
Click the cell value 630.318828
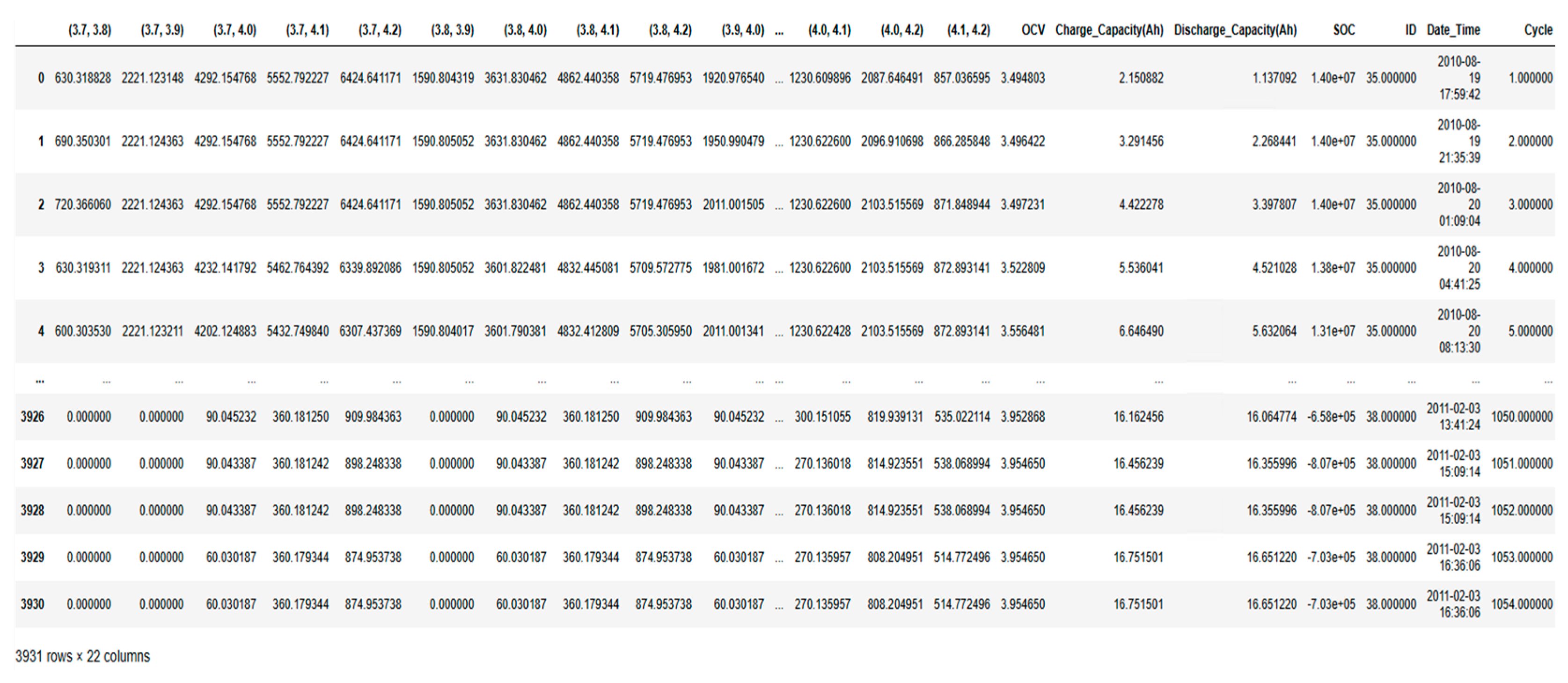coord(83,78)
